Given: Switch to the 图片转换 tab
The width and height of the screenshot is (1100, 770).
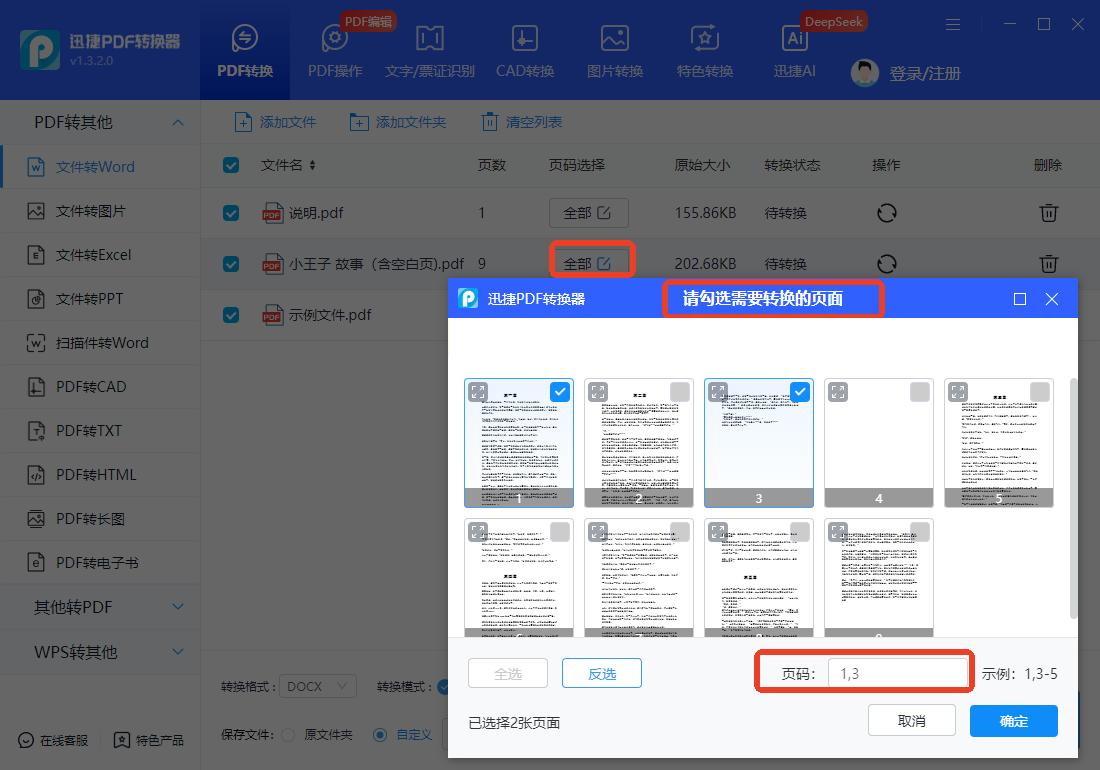Looking at the screenshot, I should tap(614, 50).
